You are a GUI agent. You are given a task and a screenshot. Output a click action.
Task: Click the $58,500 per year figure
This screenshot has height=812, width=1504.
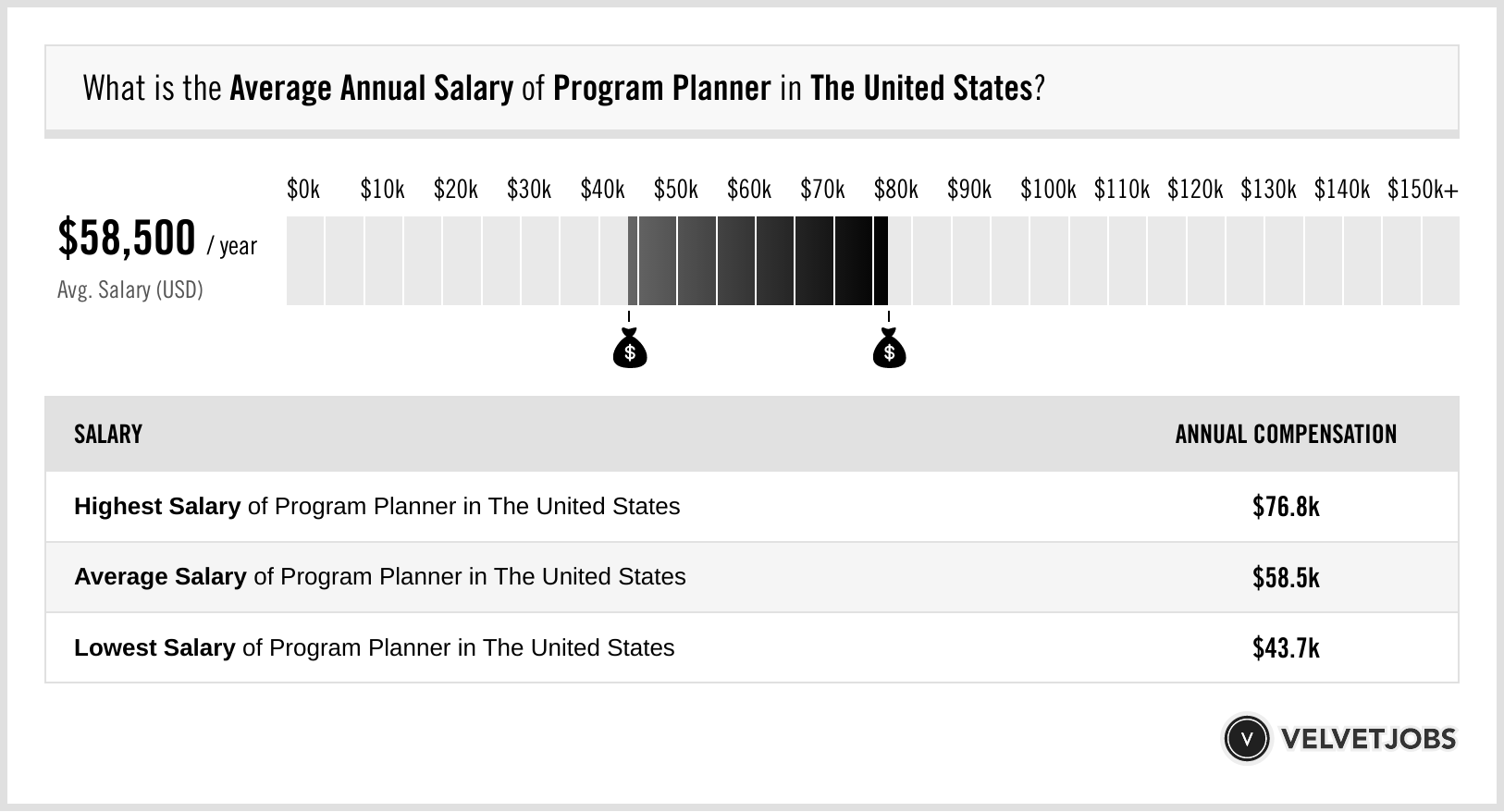tap(157, 239)
